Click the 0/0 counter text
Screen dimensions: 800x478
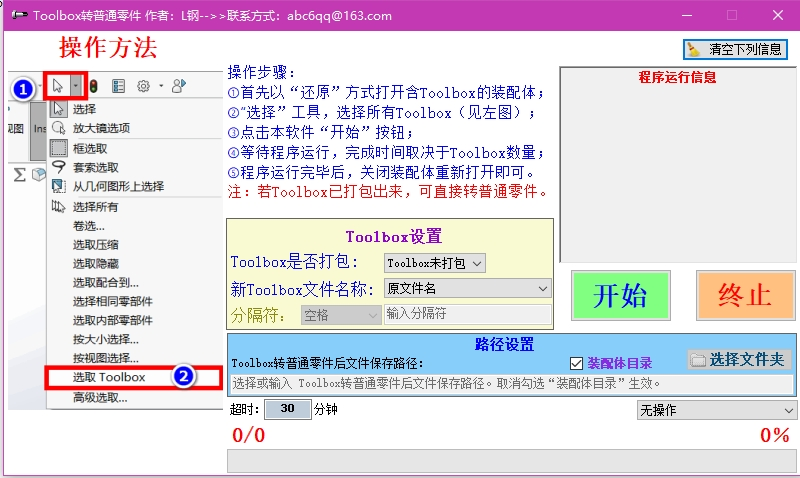(x=248, y=435)
